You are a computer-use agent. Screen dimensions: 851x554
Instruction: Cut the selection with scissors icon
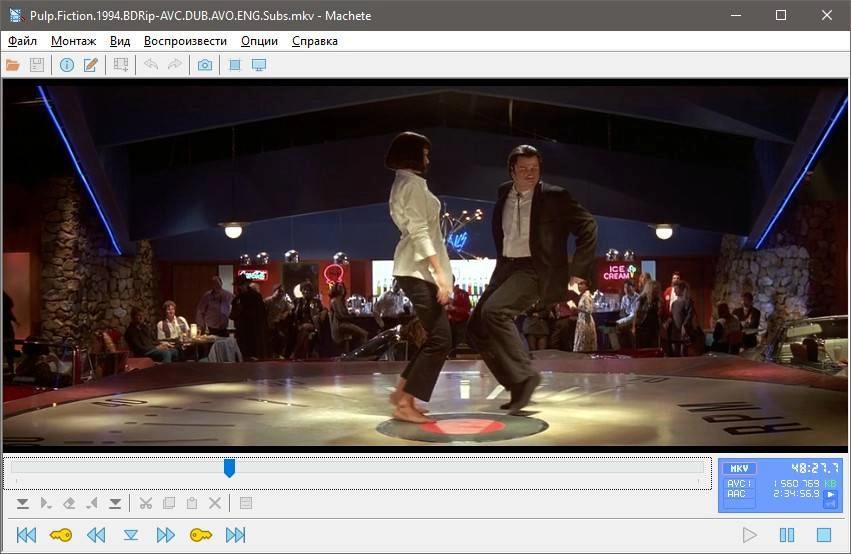pos(145,504)
